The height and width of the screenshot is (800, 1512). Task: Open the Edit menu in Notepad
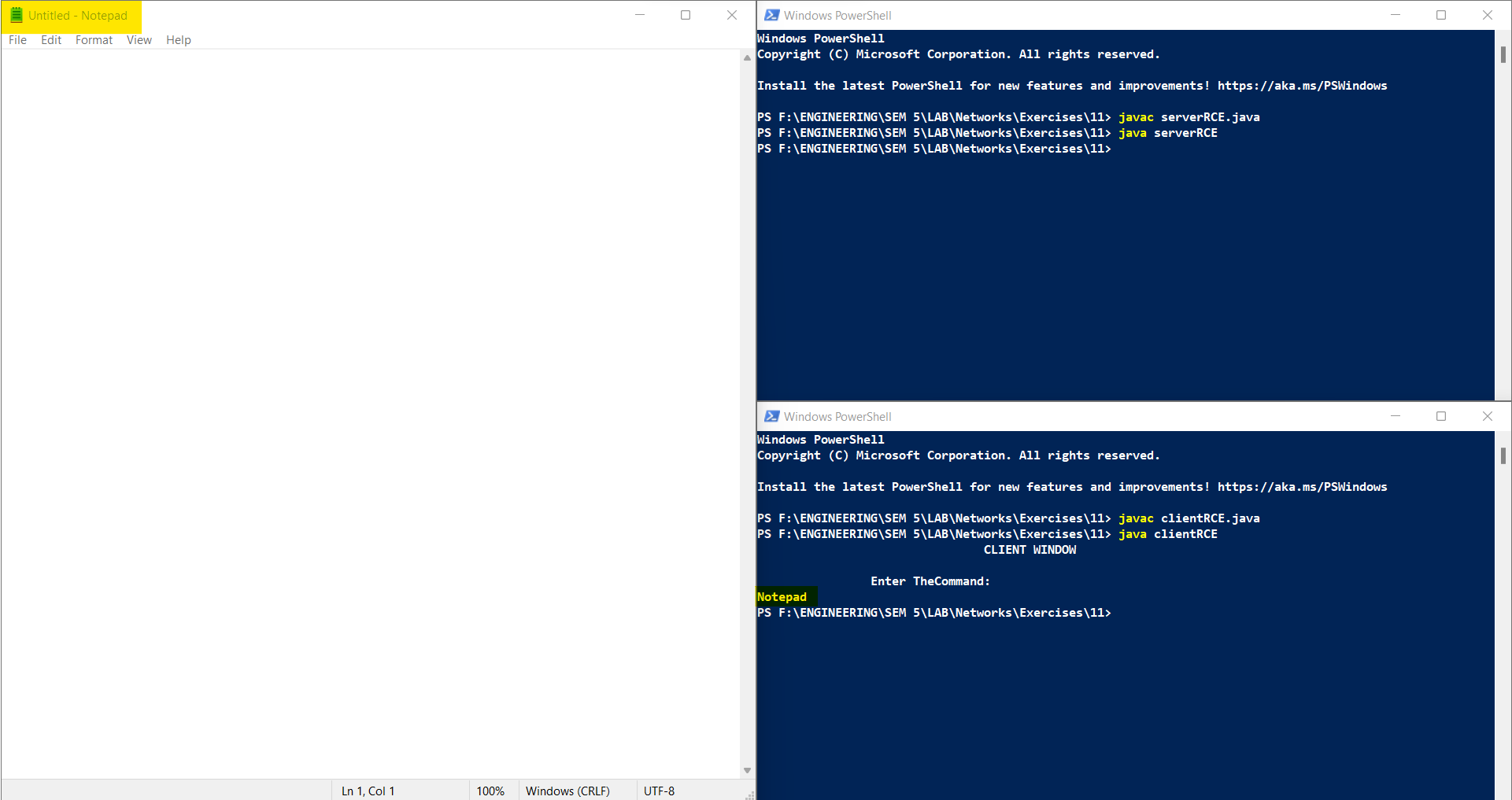pyautogui.click(x=51, y=40)
